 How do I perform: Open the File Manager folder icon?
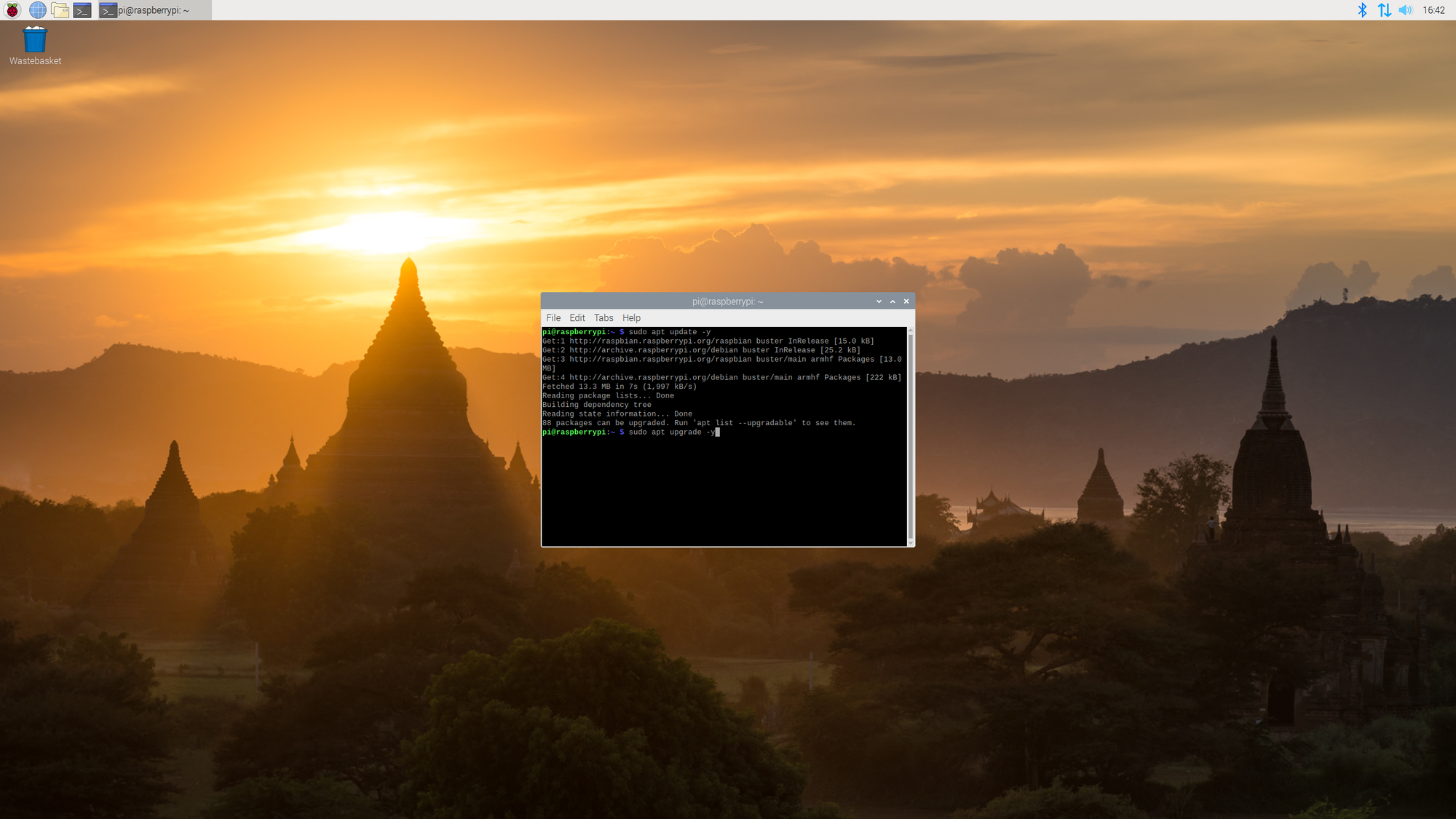point(60,10)
